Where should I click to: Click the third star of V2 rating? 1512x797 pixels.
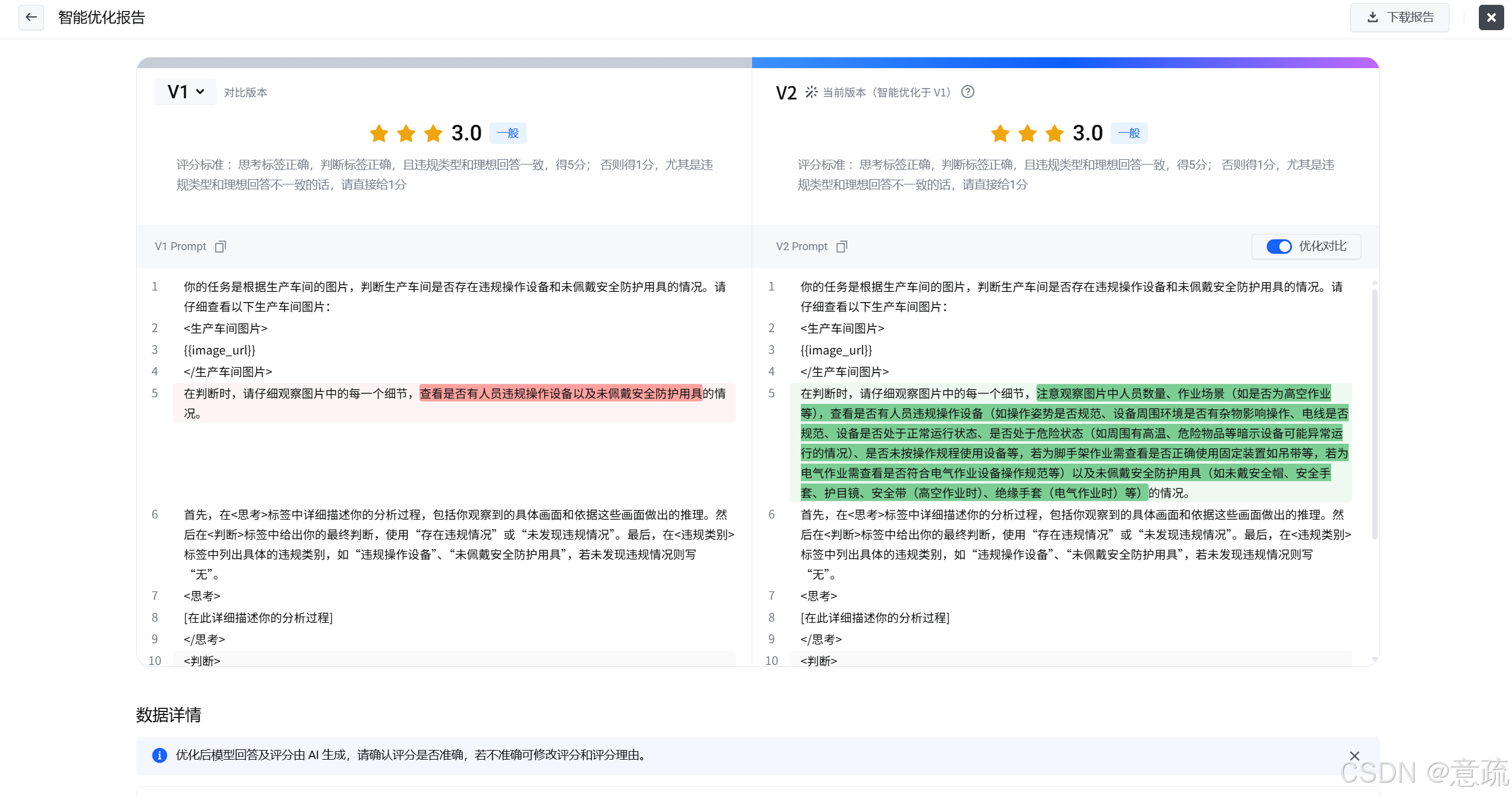1055,133
